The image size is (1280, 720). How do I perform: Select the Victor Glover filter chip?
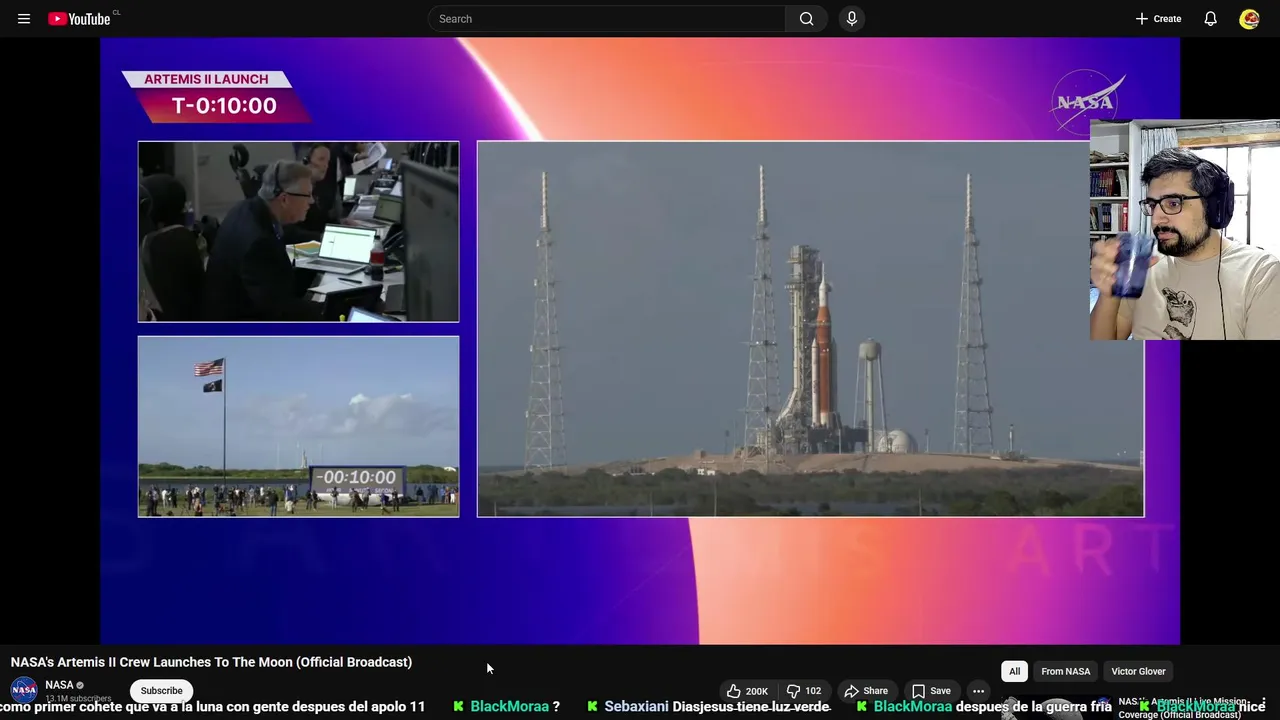[x=1138, y=671]
